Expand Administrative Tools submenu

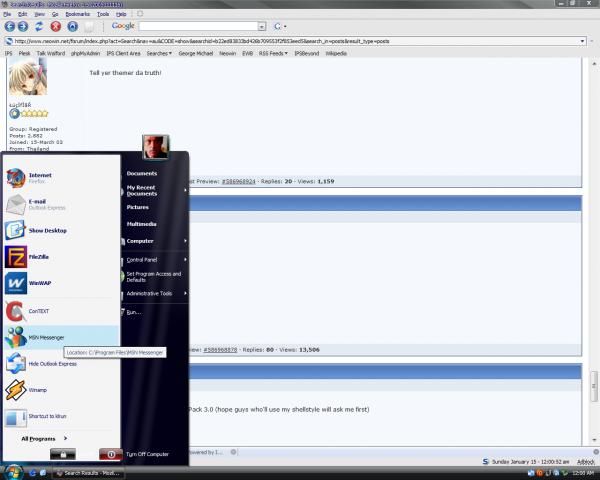pos(186,293)
